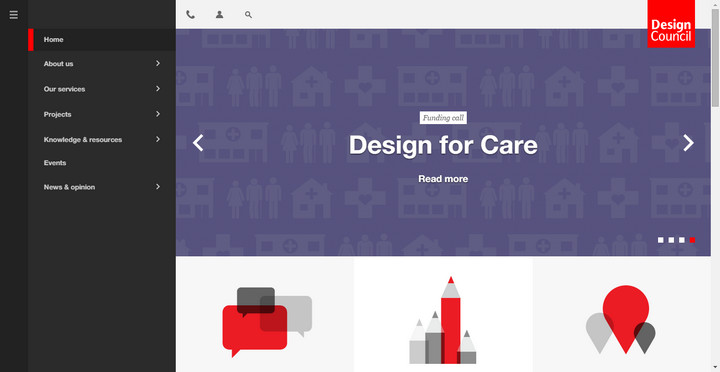
Task: Switch to the second carousel slide dot
Action: (671, 240)
